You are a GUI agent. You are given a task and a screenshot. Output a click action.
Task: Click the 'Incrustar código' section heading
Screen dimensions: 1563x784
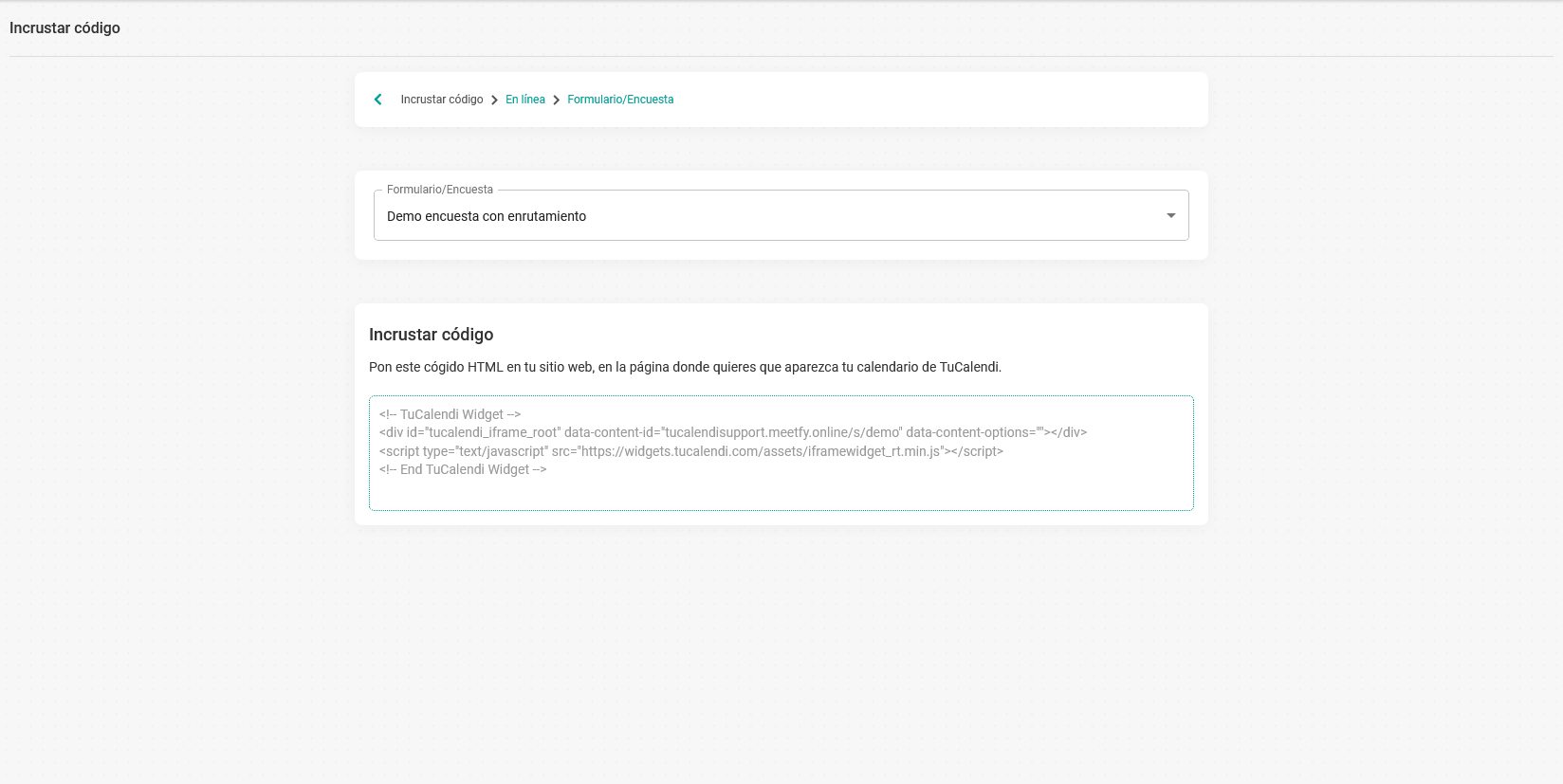click(x=431, y=335)
